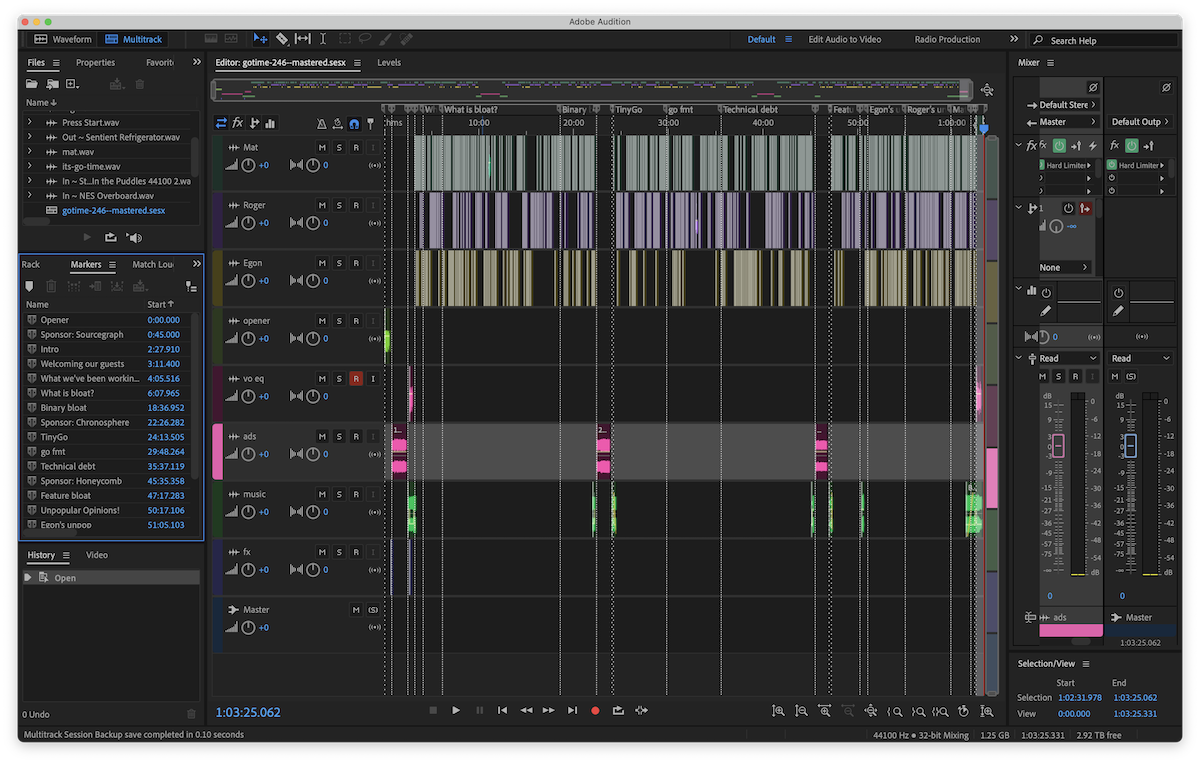Disarm record on vo eq track
Image resolution: width=1200 pixels, height=763 pixels.
tap(356, 379)
